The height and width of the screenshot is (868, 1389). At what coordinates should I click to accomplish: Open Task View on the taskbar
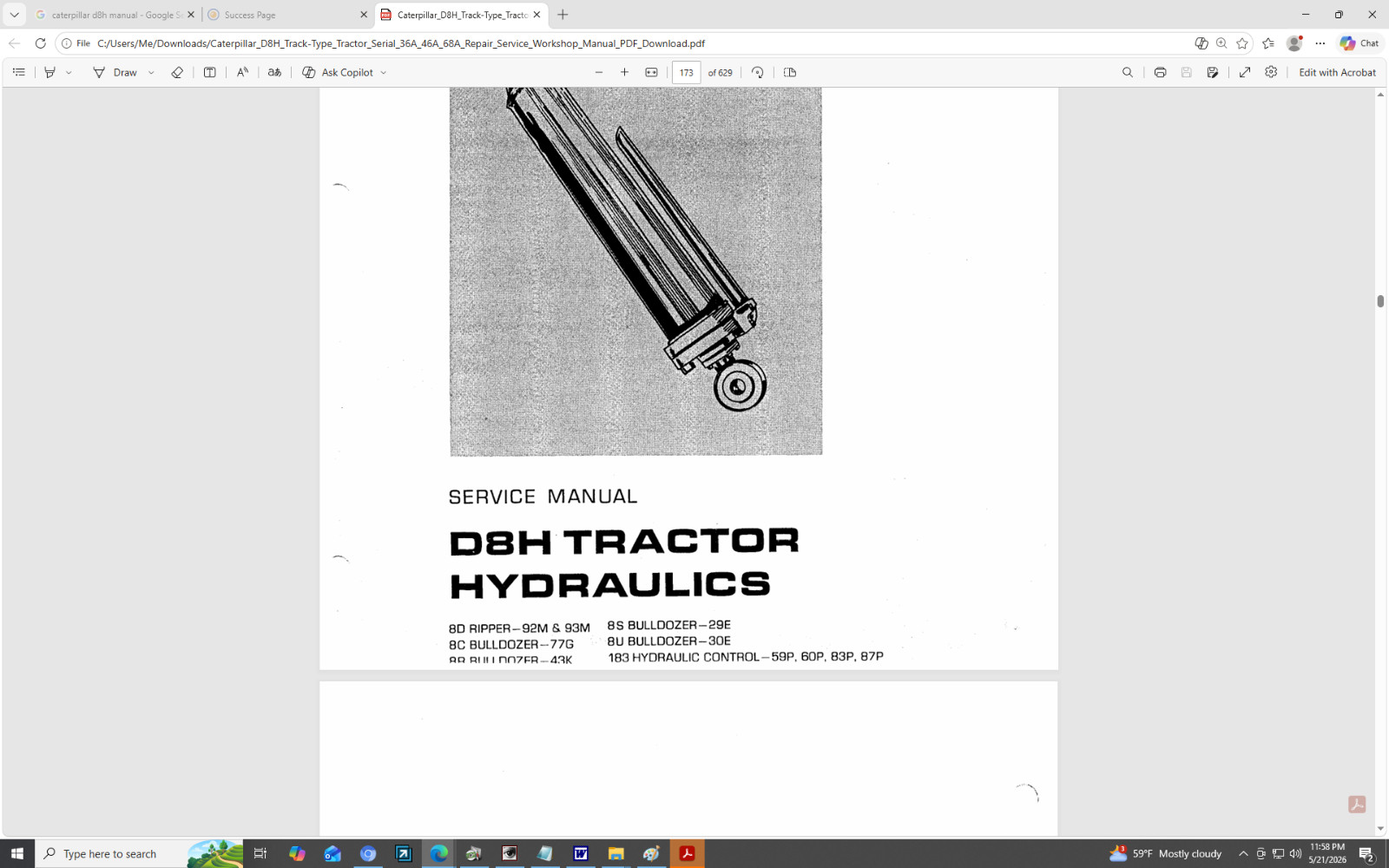tap(260, 854)
